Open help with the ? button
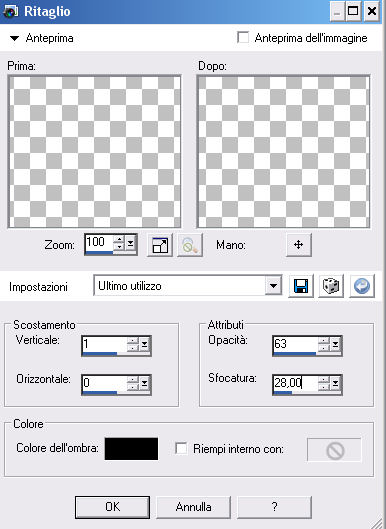This screenshot has width=386, height=529. (x=274, y=507)
